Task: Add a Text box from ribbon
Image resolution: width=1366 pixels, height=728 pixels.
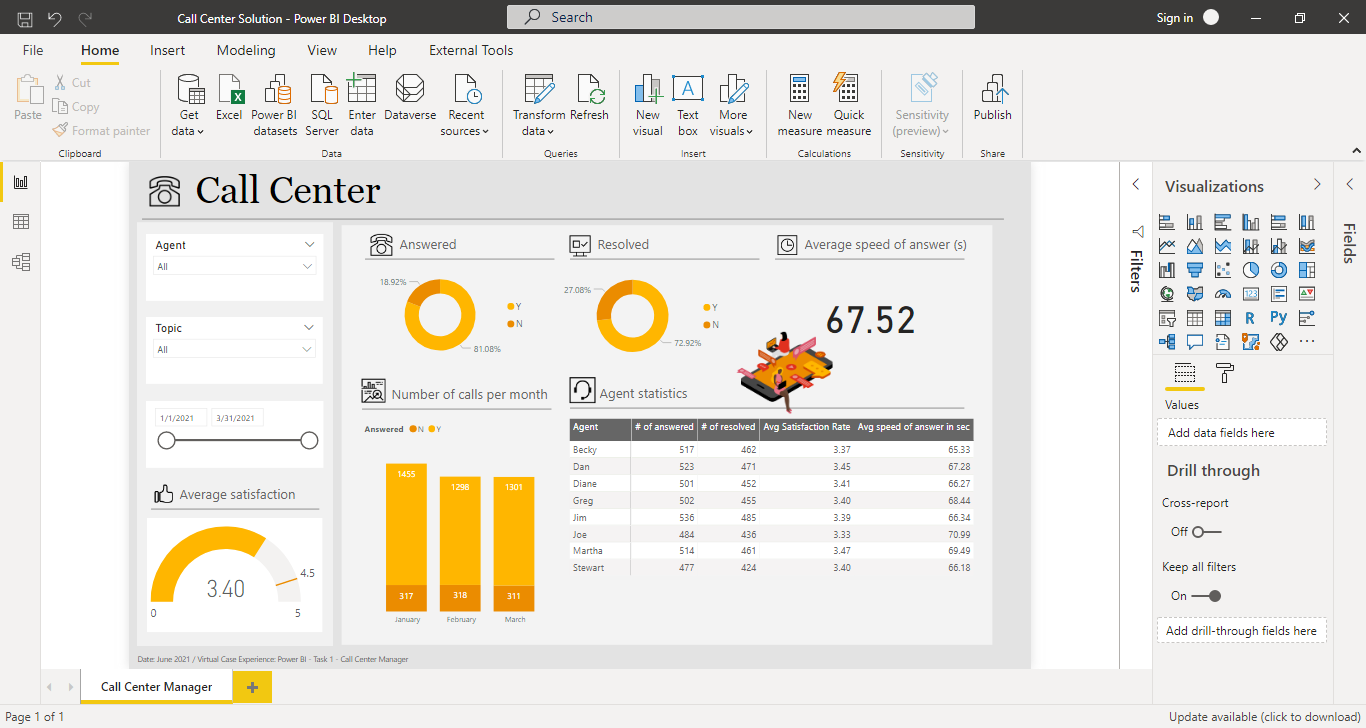Action: [688, 105]
